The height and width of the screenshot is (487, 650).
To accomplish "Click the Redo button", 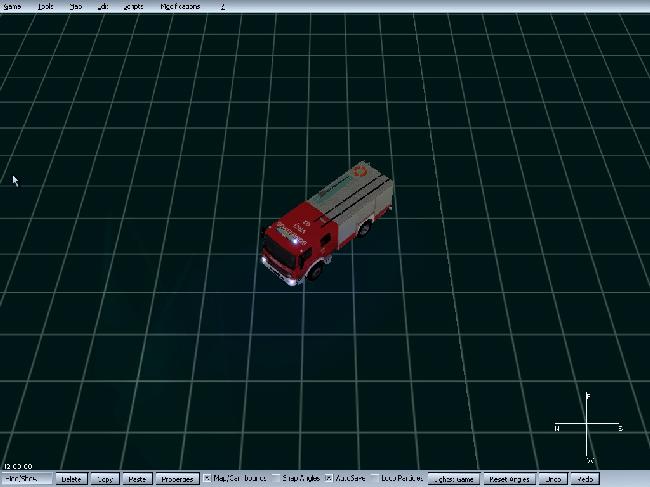I will click(585, 479).
